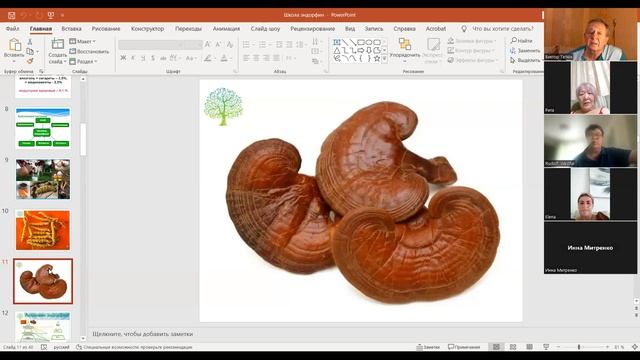Viewport: 640px width, 360px height.
Task: Toggle italic (К) formatting
Action: coord(133,58)
